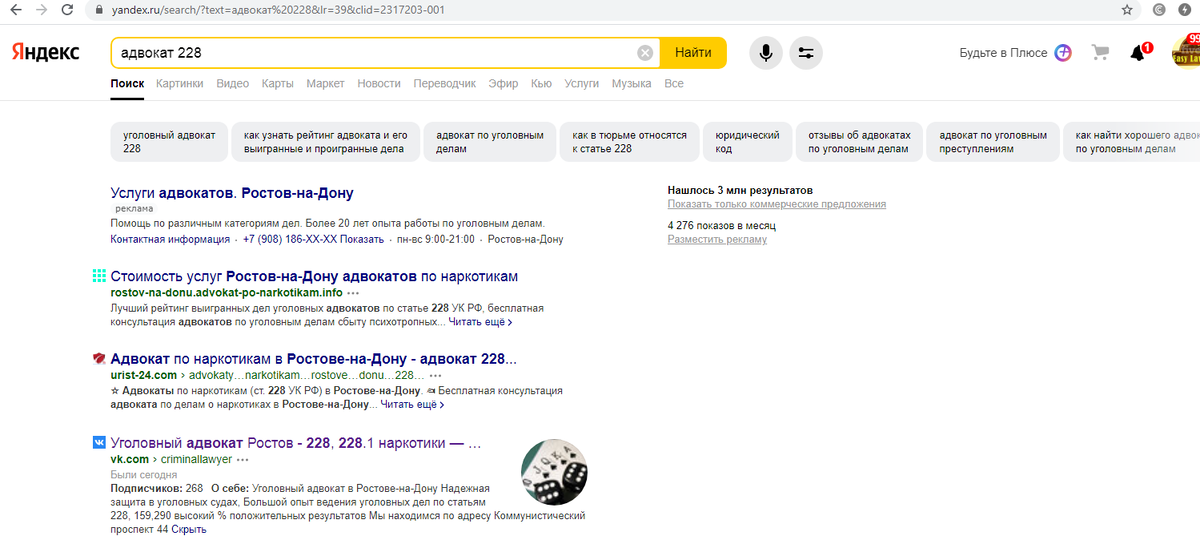This screenshot has height=536, width=1200.
Task: Click favicon of urist-24.com result
Action: [99, 358]
